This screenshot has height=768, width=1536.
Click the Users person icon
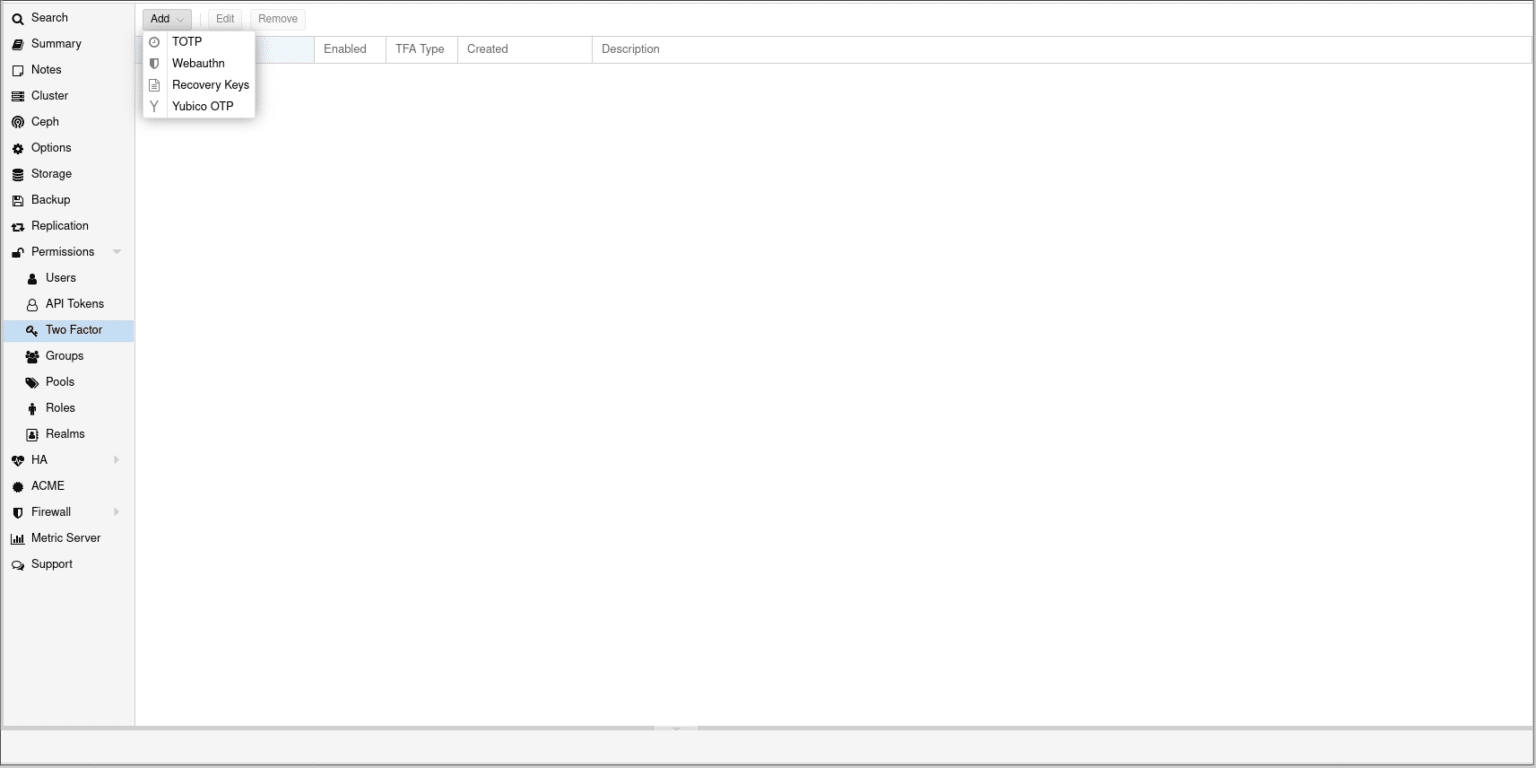(32, 278)
